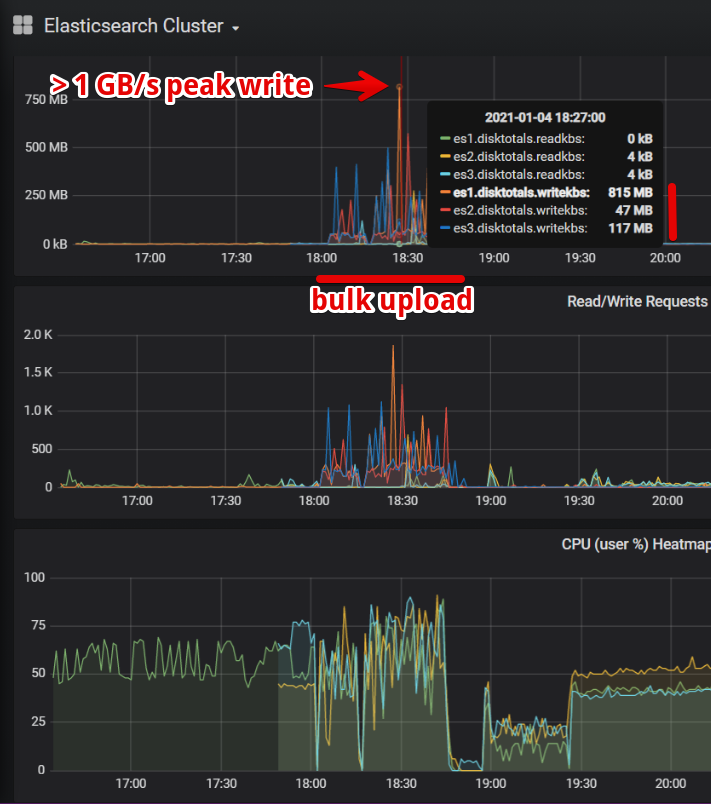
Task: Click the 750 MB axis label
Action: click(47, 99)
